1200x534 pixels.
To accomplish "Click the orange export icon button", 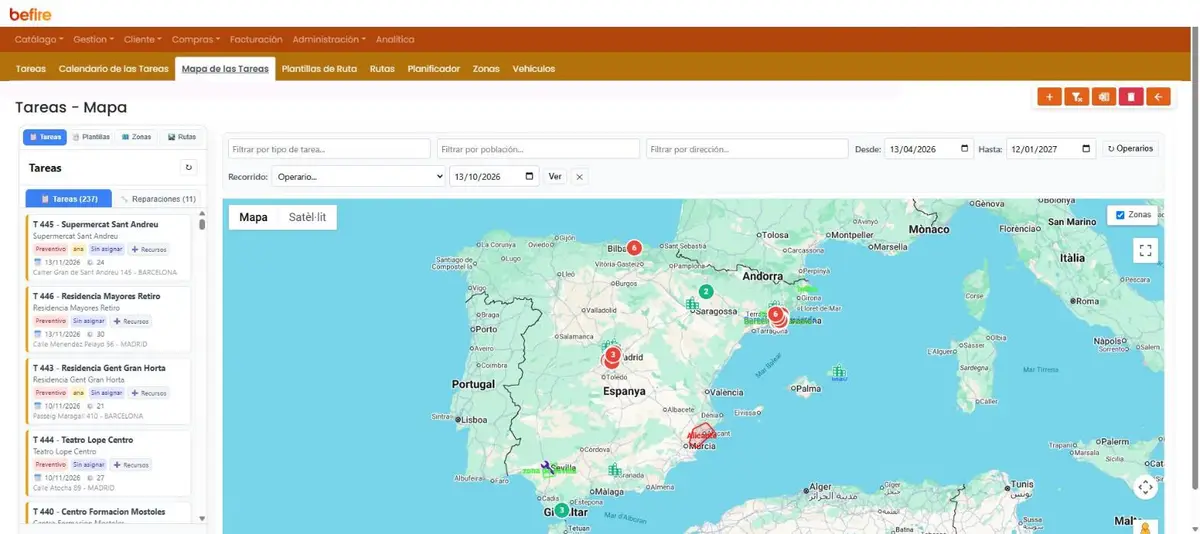I will [x=1103, y=97].
